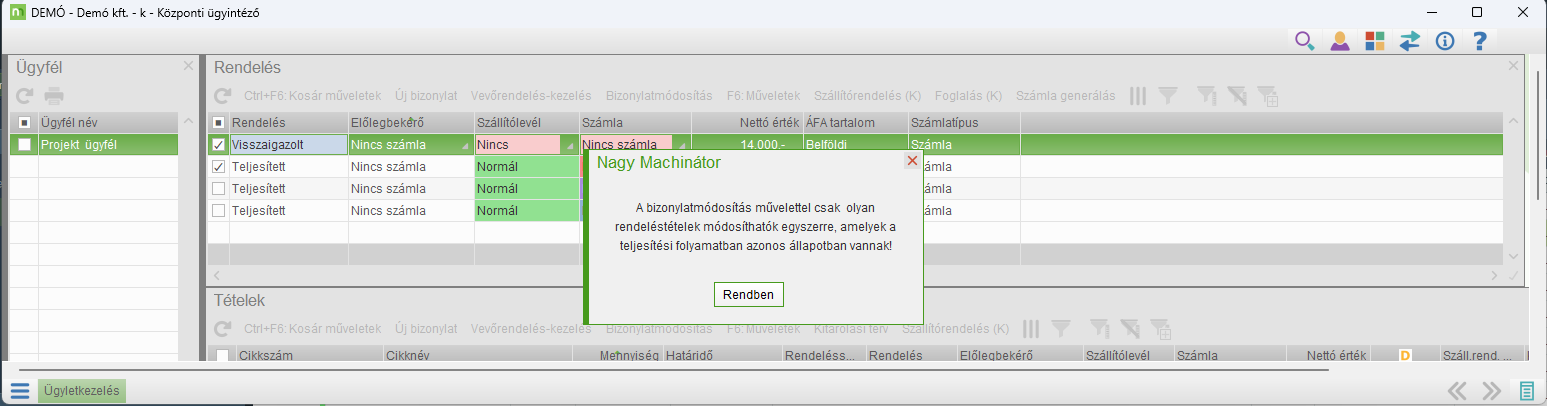
Task: Toggle select-all checkbox in Ügyfél header
Action: point(24,122)
